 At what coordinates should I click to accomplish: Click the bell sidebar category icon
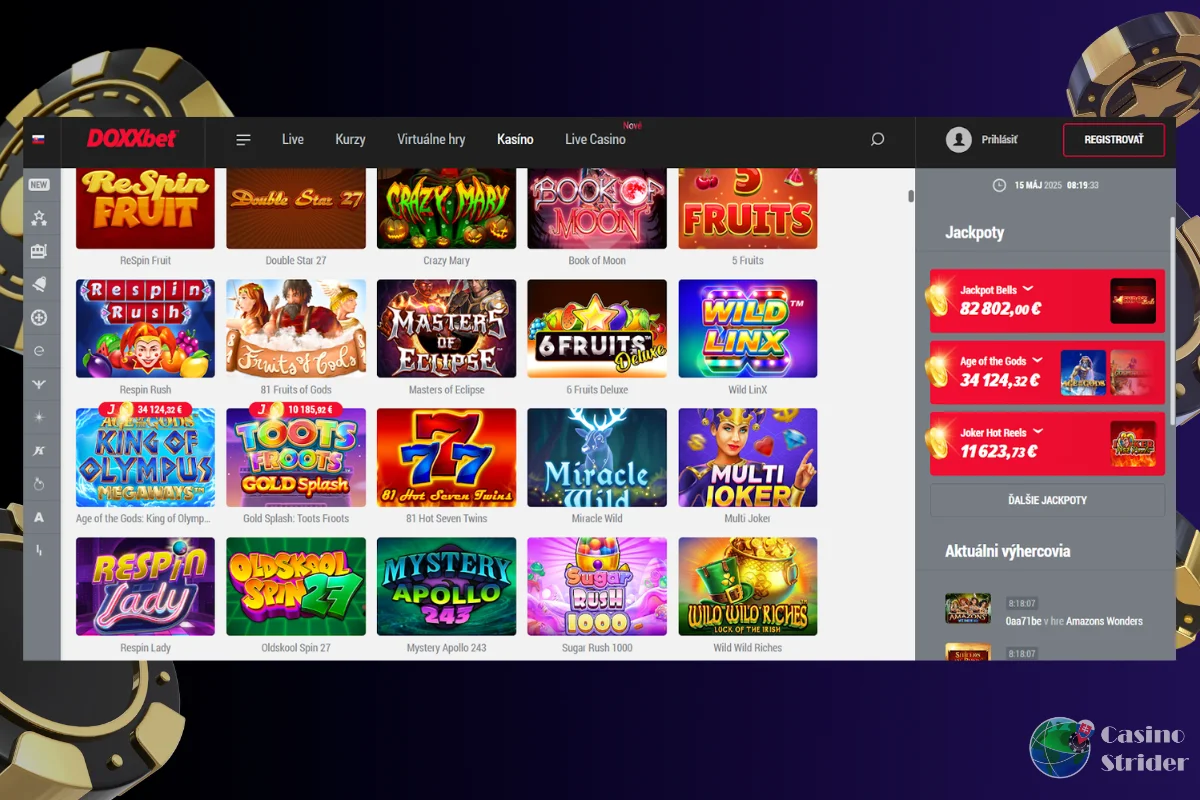coord(39,284)
